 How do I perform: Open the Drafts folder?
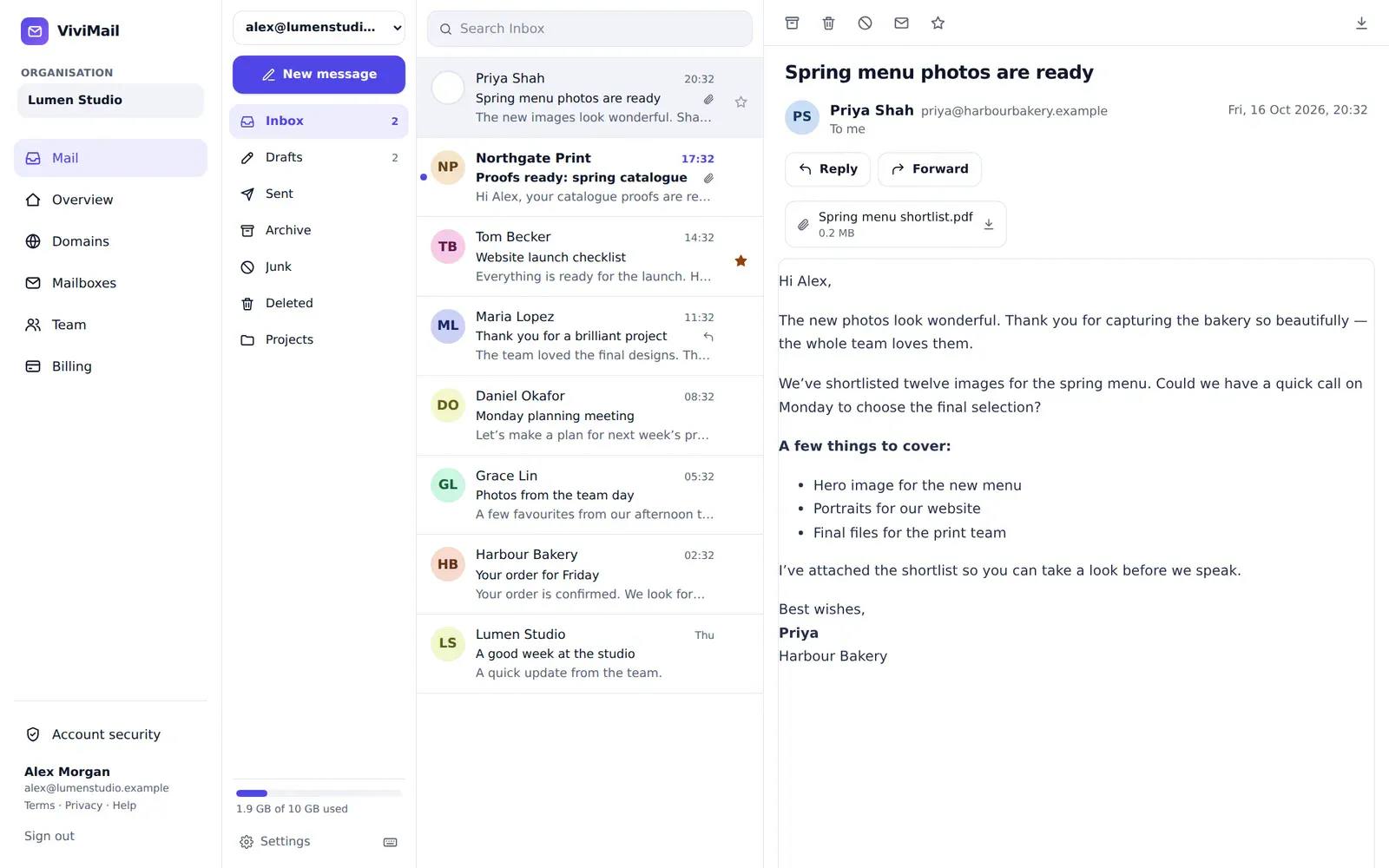point(319,158)
